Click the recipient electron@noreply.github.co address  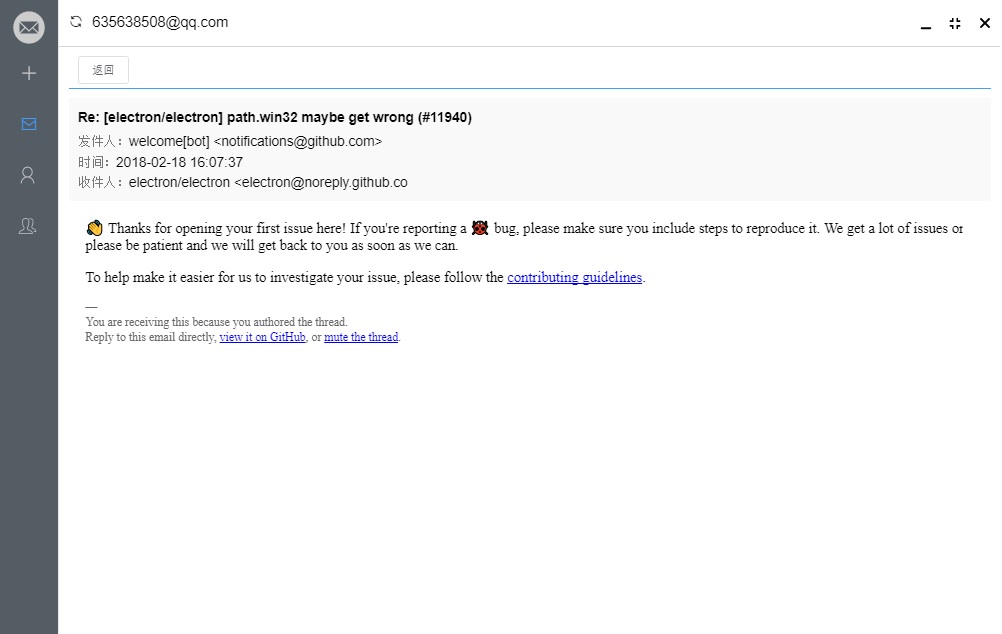321,183
